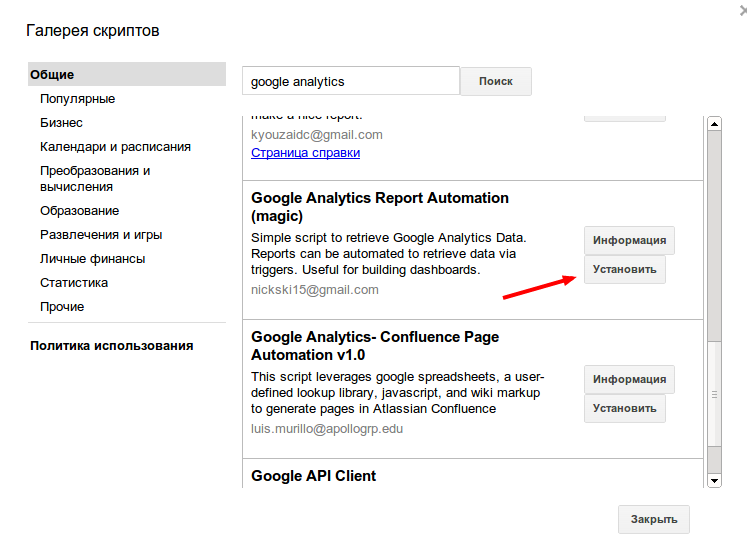Open Календари и расписания category
The height and width of the screenshot is (540, 747).
point(115,146)
